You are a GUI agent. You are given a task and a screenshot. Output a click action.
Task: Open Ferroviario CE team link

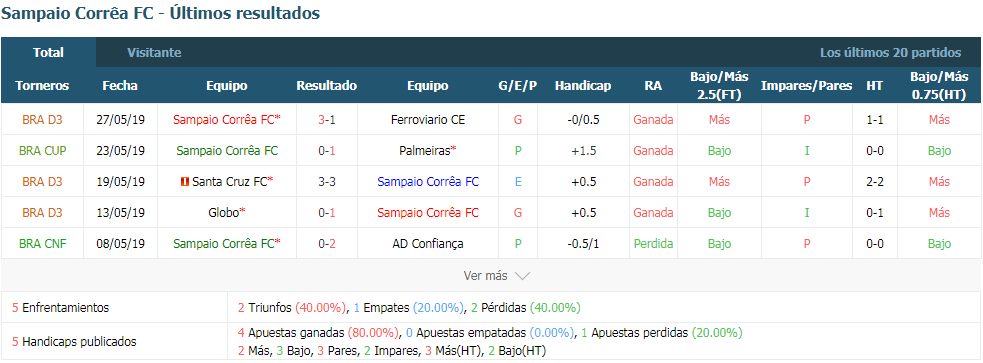[428, 120]
